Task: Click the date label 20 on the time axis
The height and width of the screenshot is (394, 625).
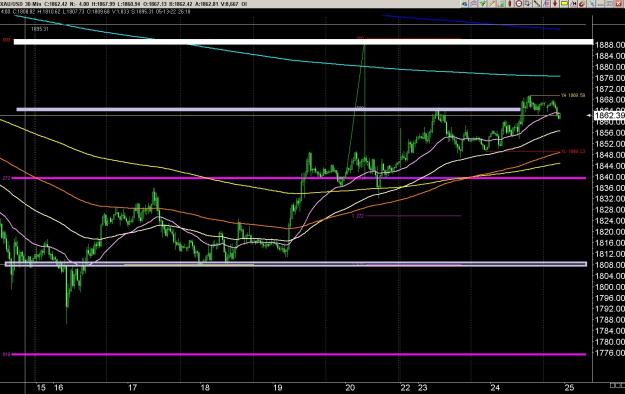Action: click(350, 387)
